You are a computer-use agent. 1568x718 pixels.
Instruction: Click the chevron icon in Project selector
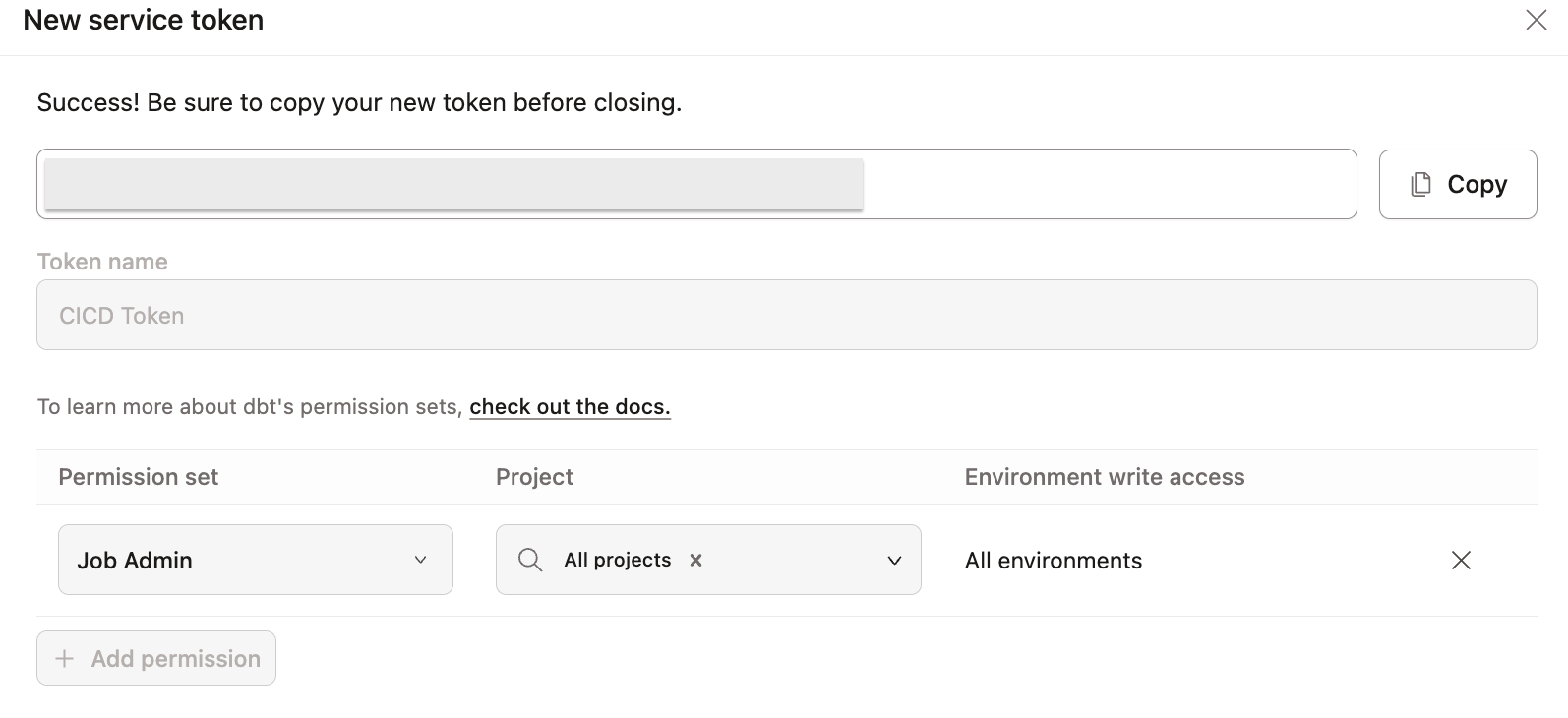coord(894,560)
